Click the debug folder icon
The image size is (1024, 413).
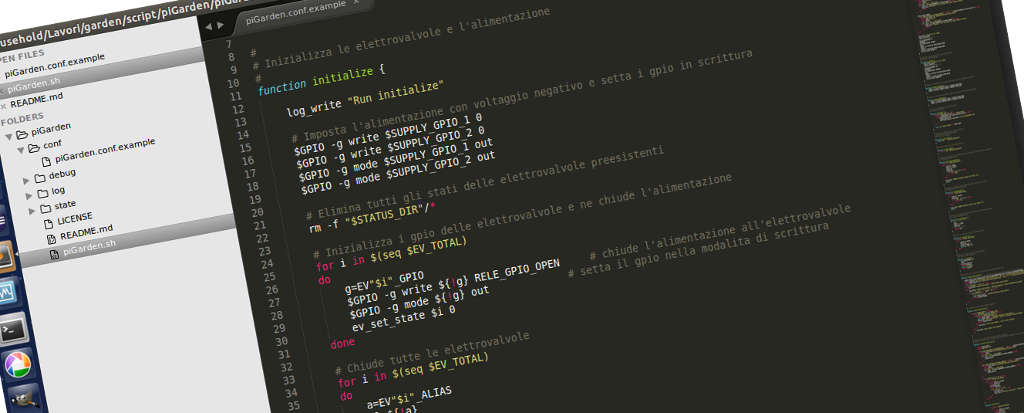click(x=40, y=178)
